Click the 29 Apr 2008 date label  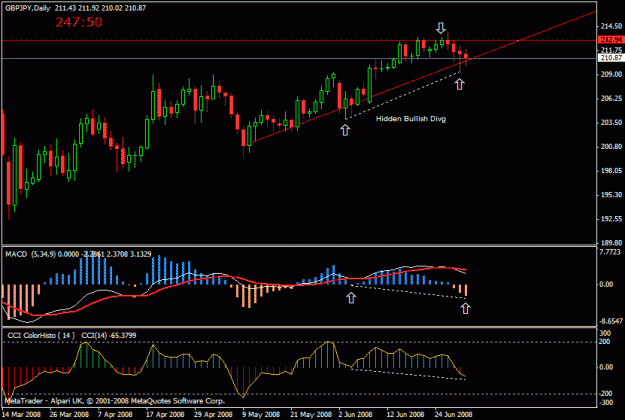tap(213, 414)
